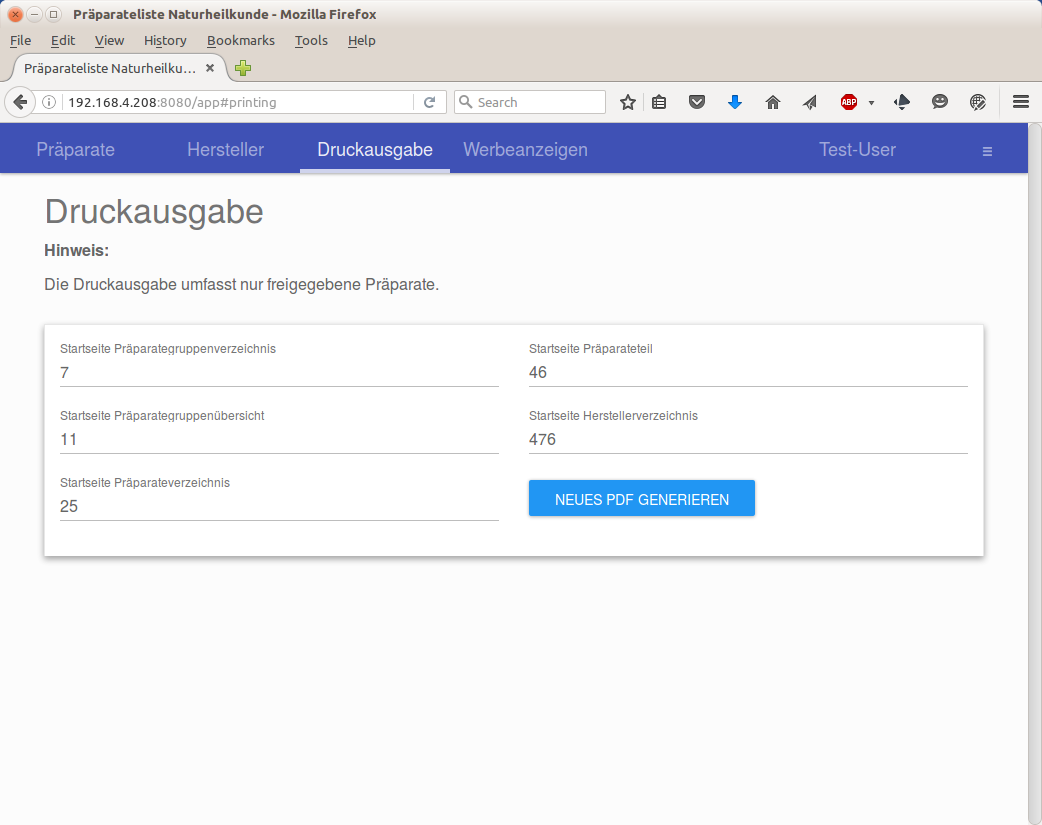Reload the page from the address bar

pyautogui.click(x=429, y=102)
